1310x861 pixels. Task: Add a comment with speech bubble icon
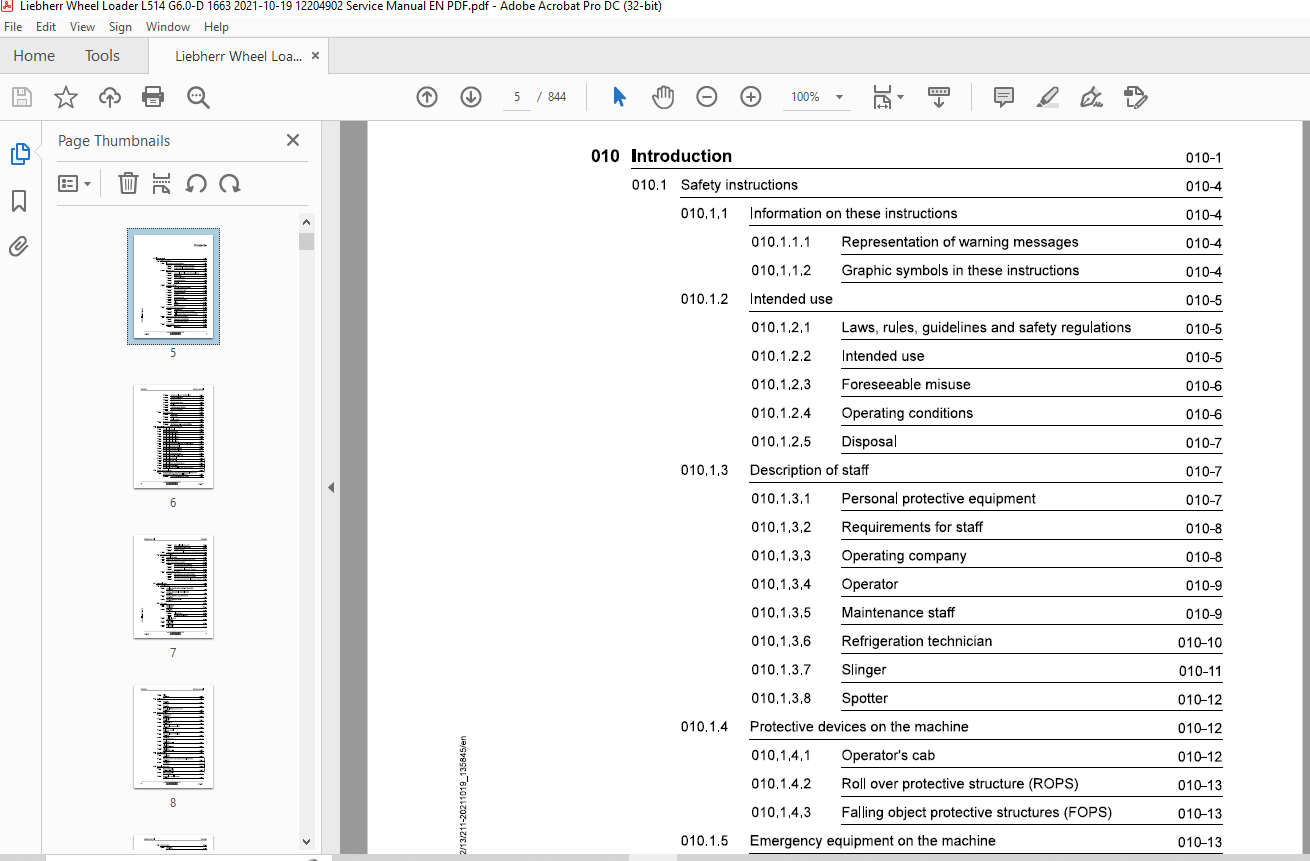pos(1003,97)
